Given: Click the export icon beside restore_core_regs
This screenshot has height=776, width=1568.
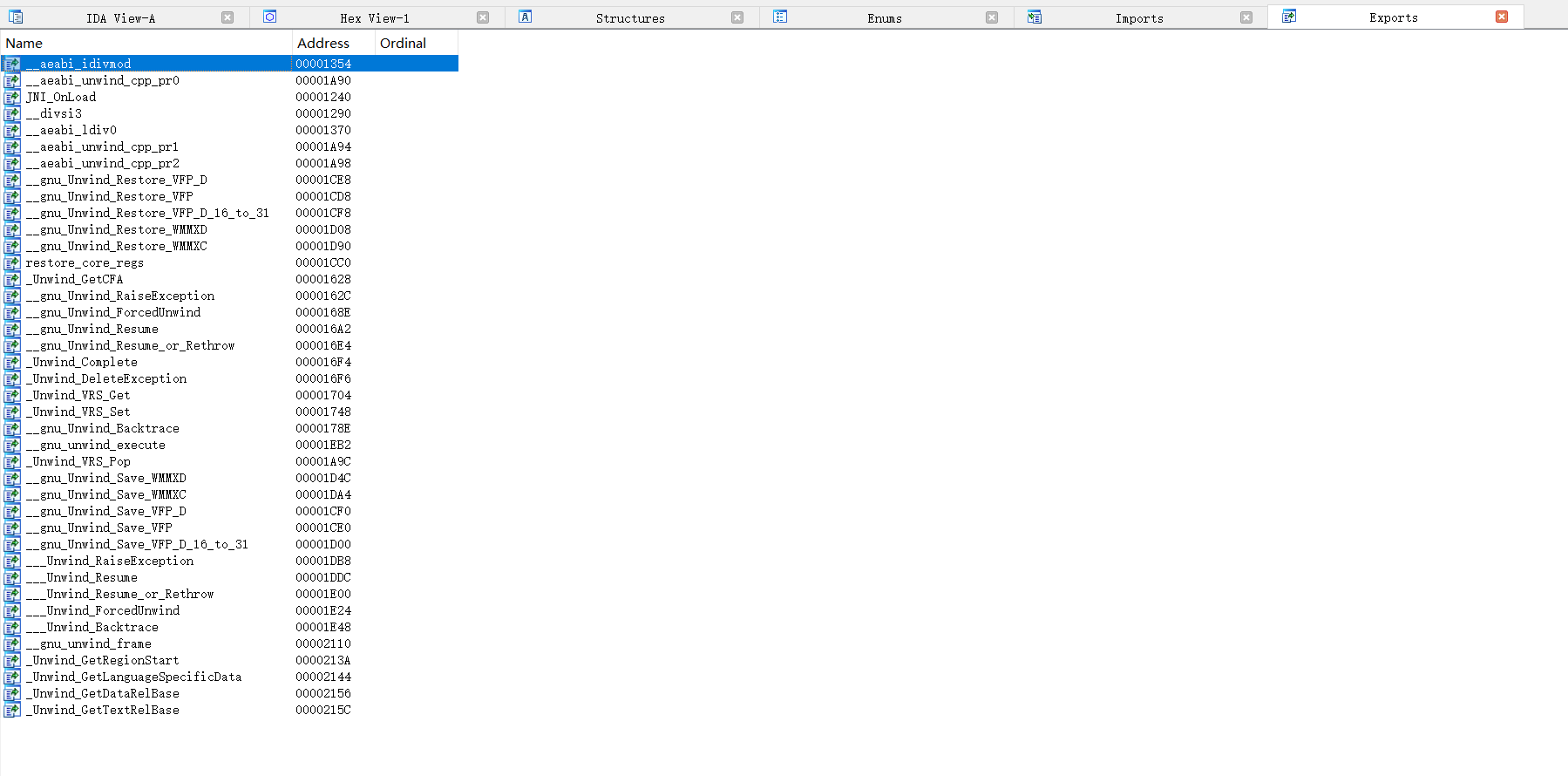Looking at the screenshot, I should [12, 263].
